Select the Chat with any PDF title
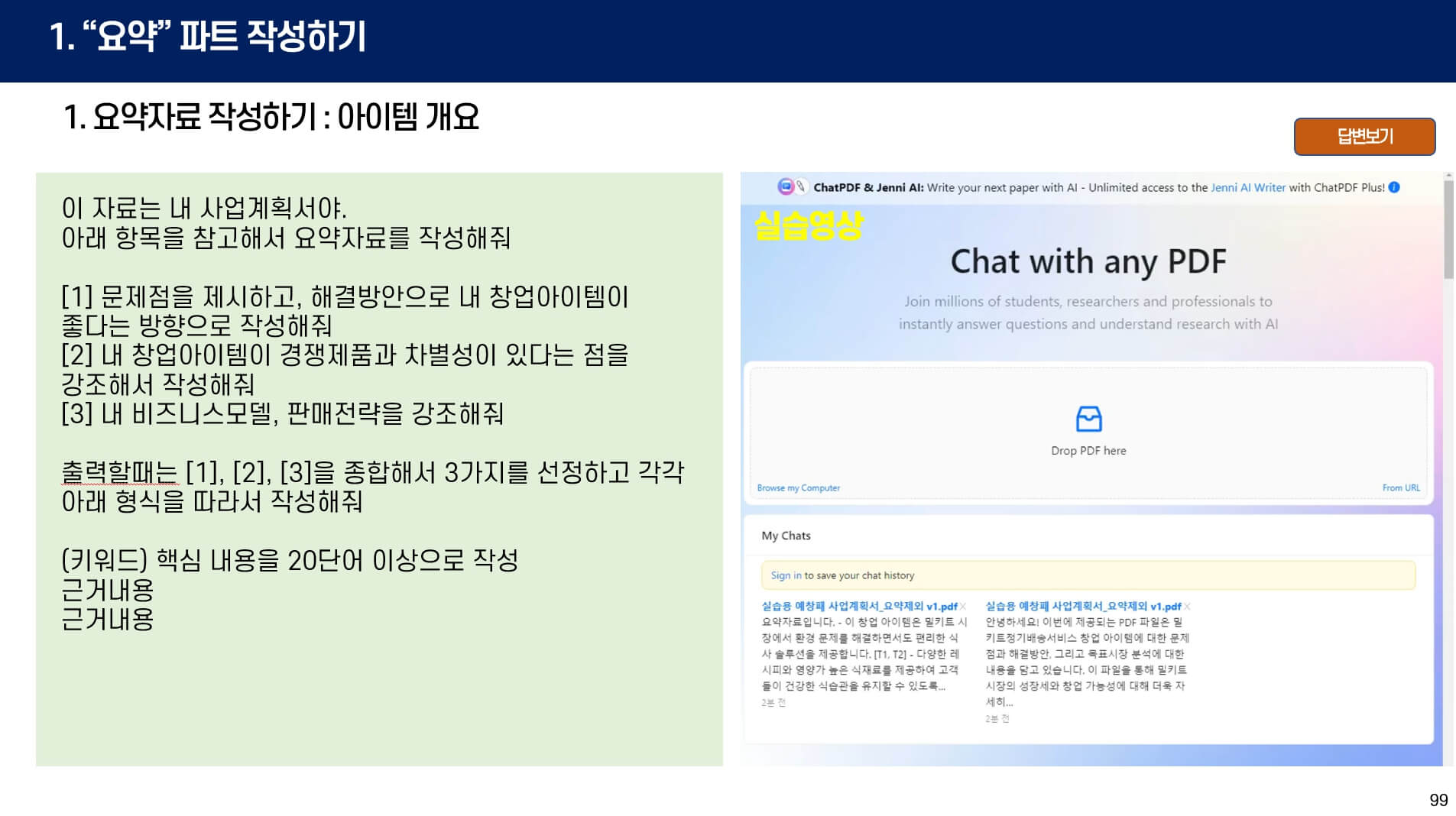1456x816 pixels. pos(1088,261)
